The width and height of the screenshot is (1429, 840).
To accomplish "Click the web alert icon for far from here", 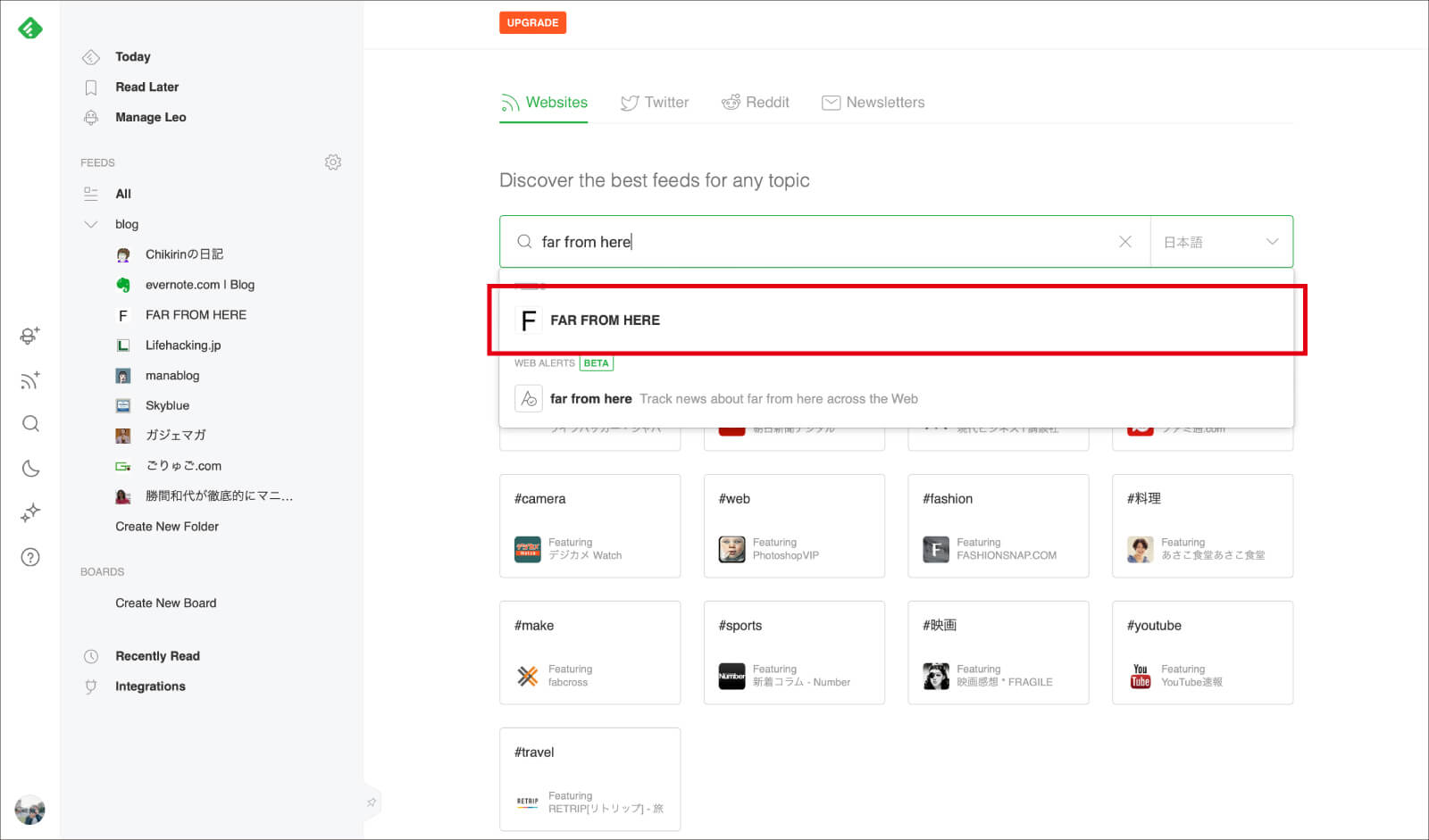I will tap(529, 398).
